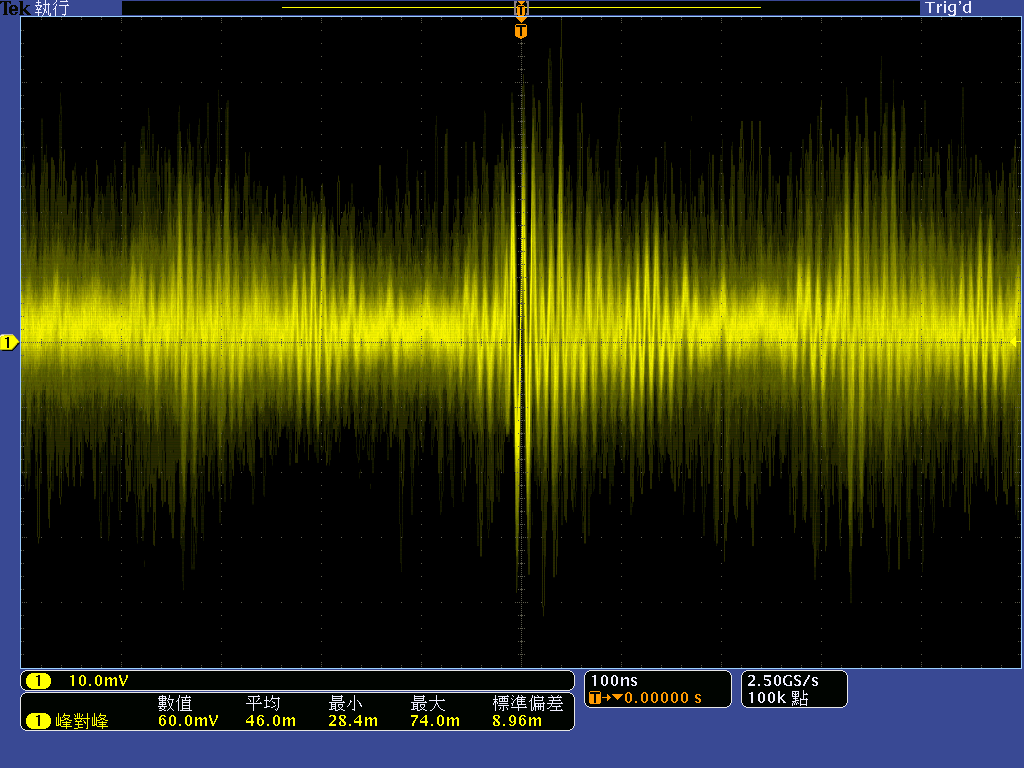Click the 標準偏差 column header
The height and width of the screenshot is (768, 1024).
[x=527, y=704]
